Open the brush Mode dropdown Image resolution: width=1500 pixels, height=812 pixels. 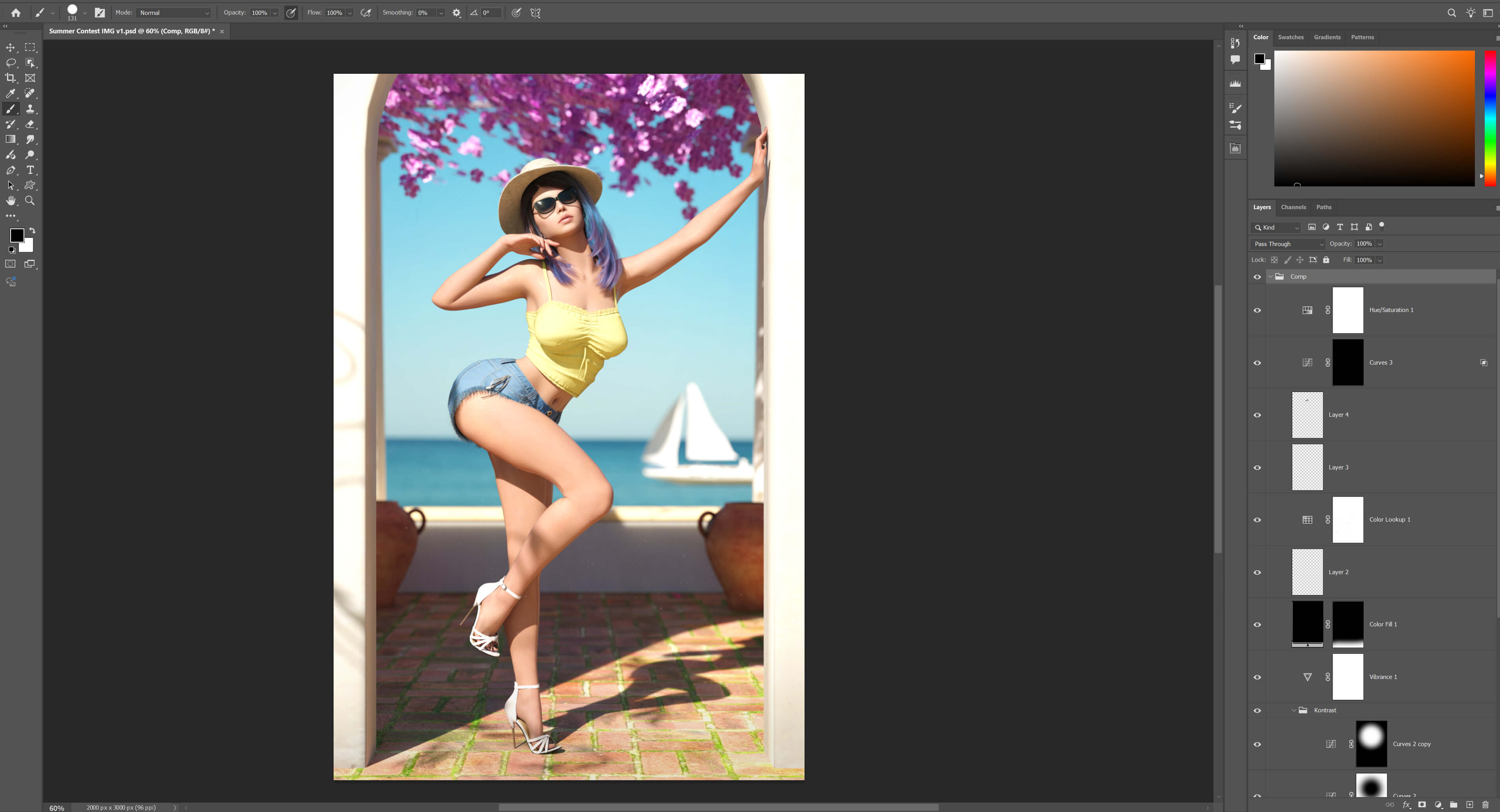point(174,13)
